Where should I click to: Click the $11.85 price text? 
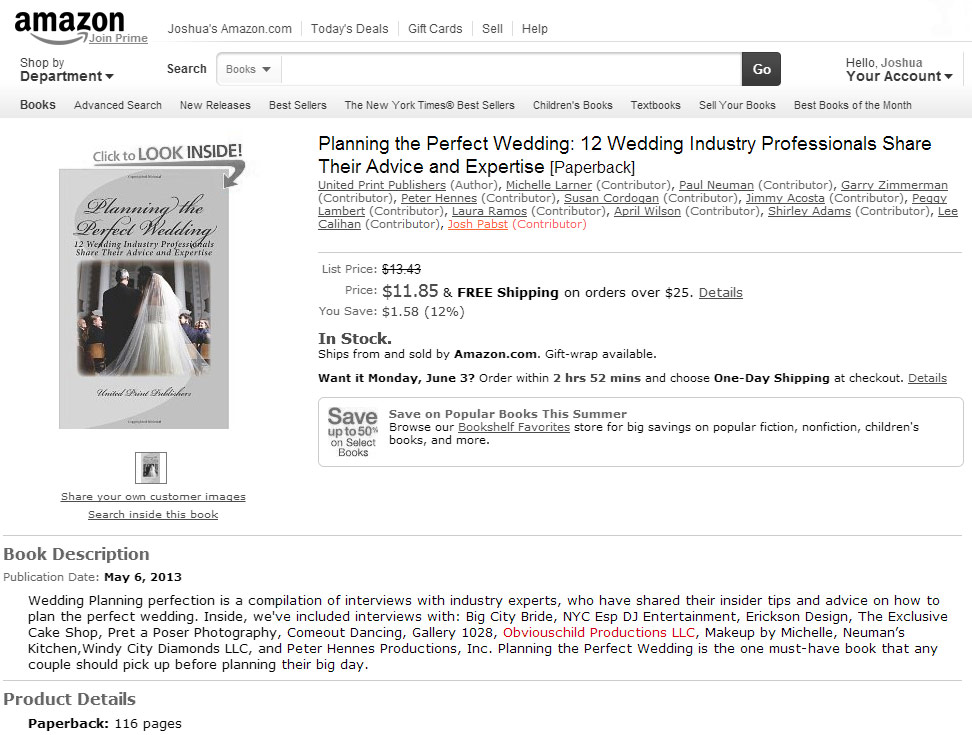[x=410, y=291]
